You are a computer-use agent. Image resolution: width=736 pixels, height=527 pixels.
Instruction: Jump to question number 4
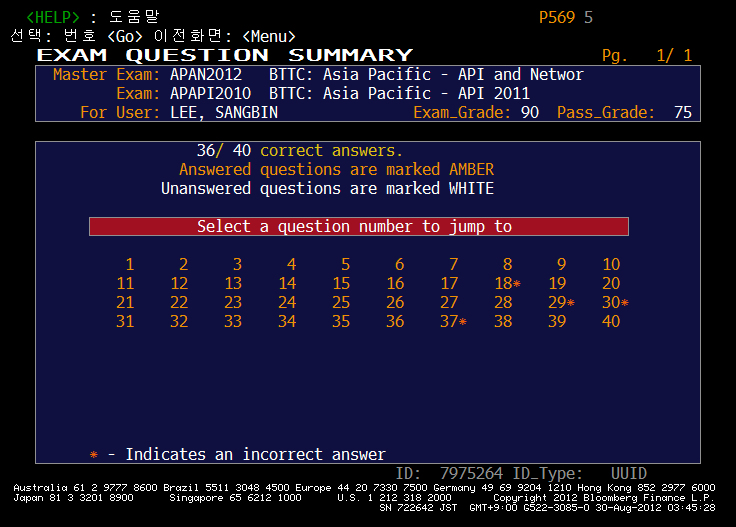pyautogui.click(x=291, y=265)
